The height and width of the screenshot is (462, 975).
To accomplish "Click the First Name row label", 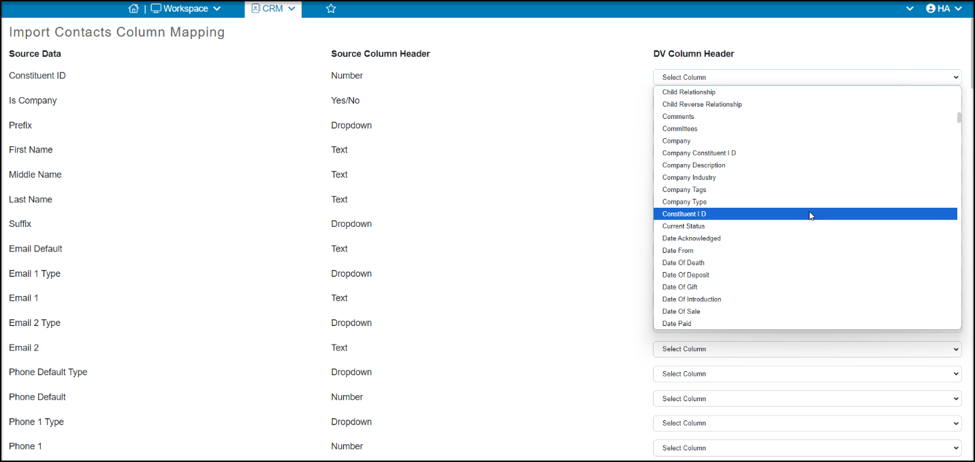I will point(30,150).
